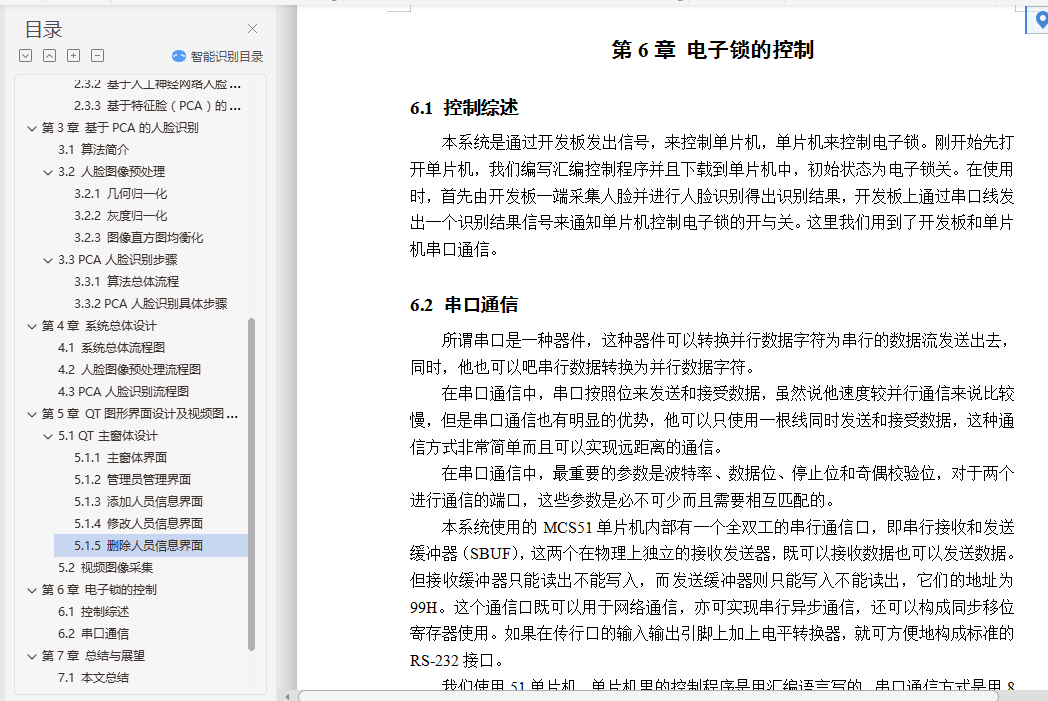1048x701 pixels.
Task: Click 第 7 章 总结与展望 outline label
Action: click(93, 656)
